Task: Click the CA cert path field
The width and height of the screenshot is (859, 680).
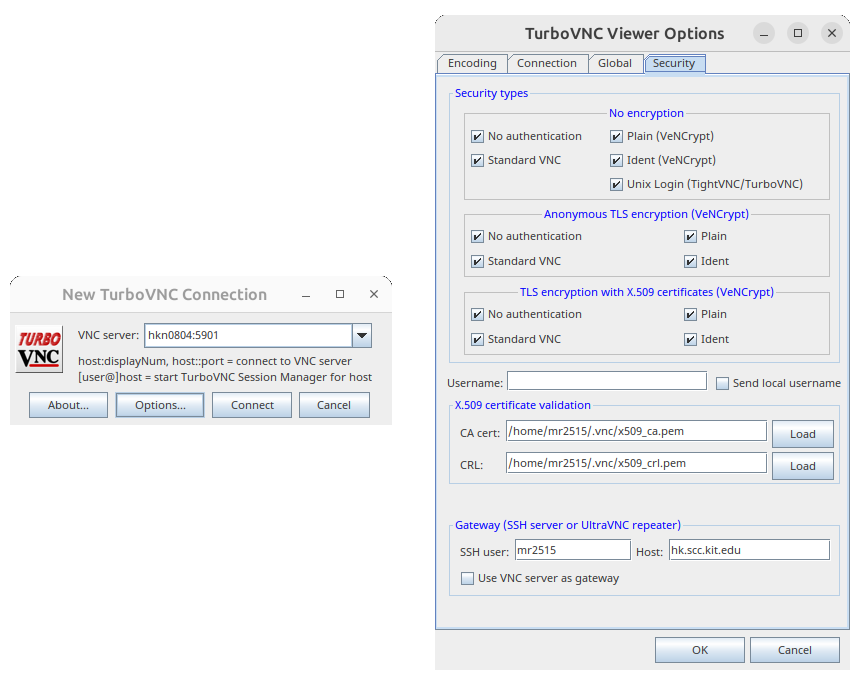Action: click(x=636, y=431)
